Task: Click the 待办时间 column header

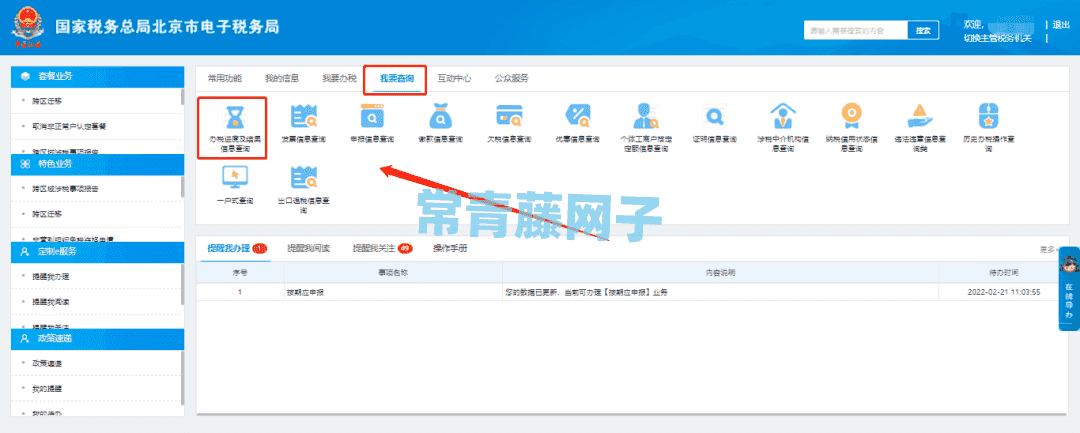Action: point(1004,273)
